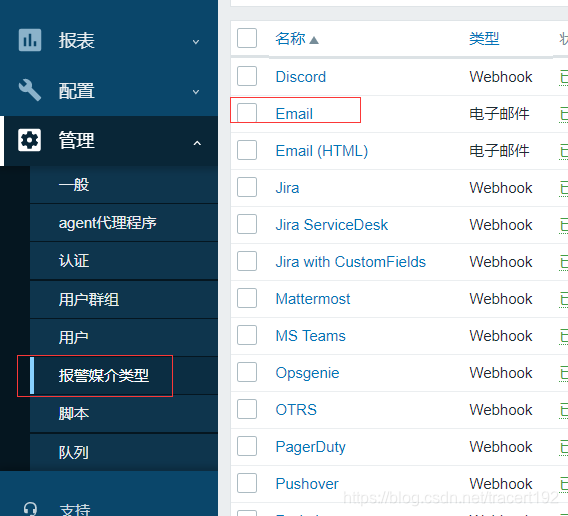Open the 配置 sidebar menu

tap(109, 90)
